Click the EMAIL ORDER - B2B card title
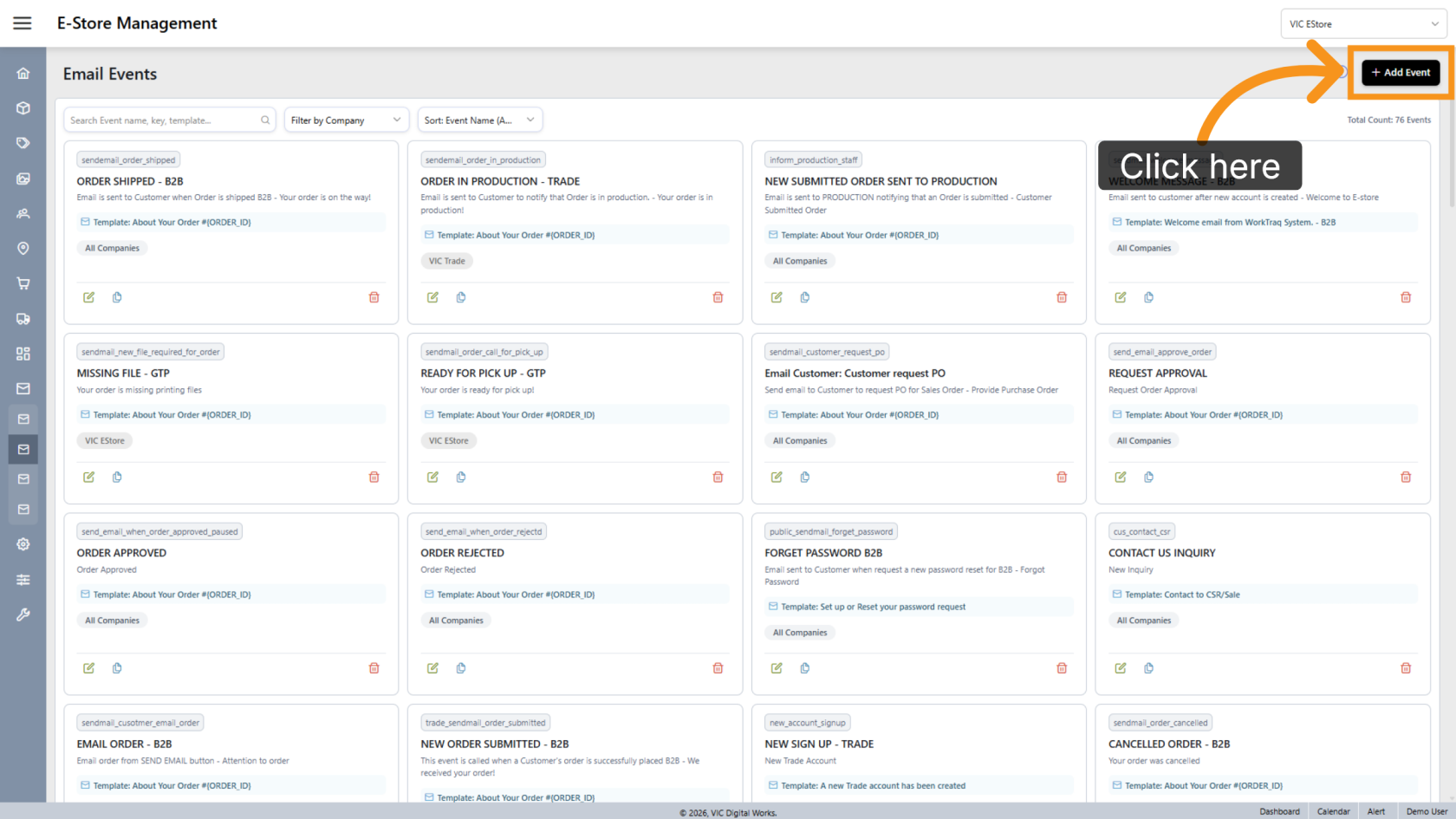1456x819 pixels. pos(124,744)
